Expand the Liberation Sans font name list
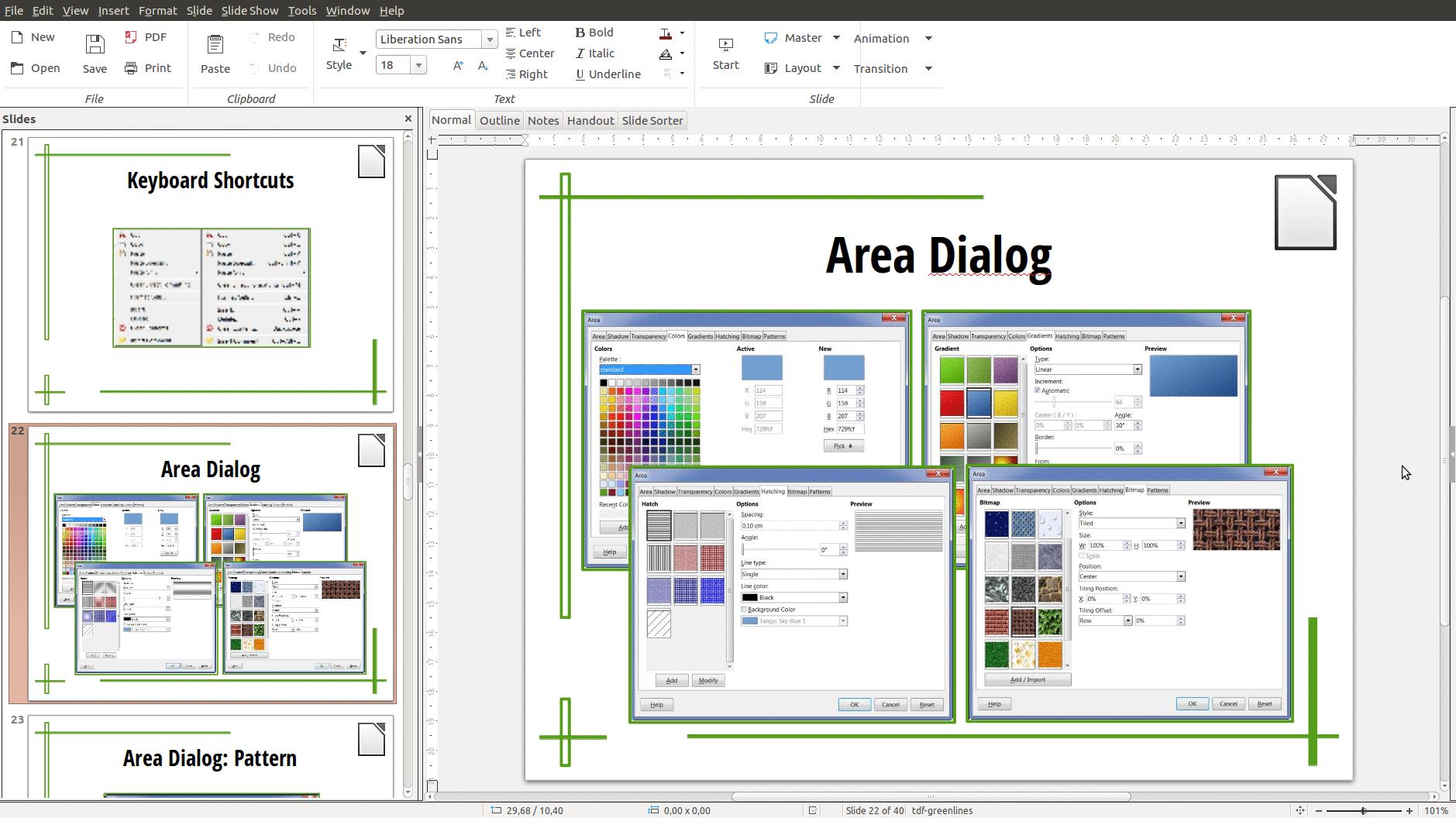This screenshot has height=818, width=1456. point(490,40)
